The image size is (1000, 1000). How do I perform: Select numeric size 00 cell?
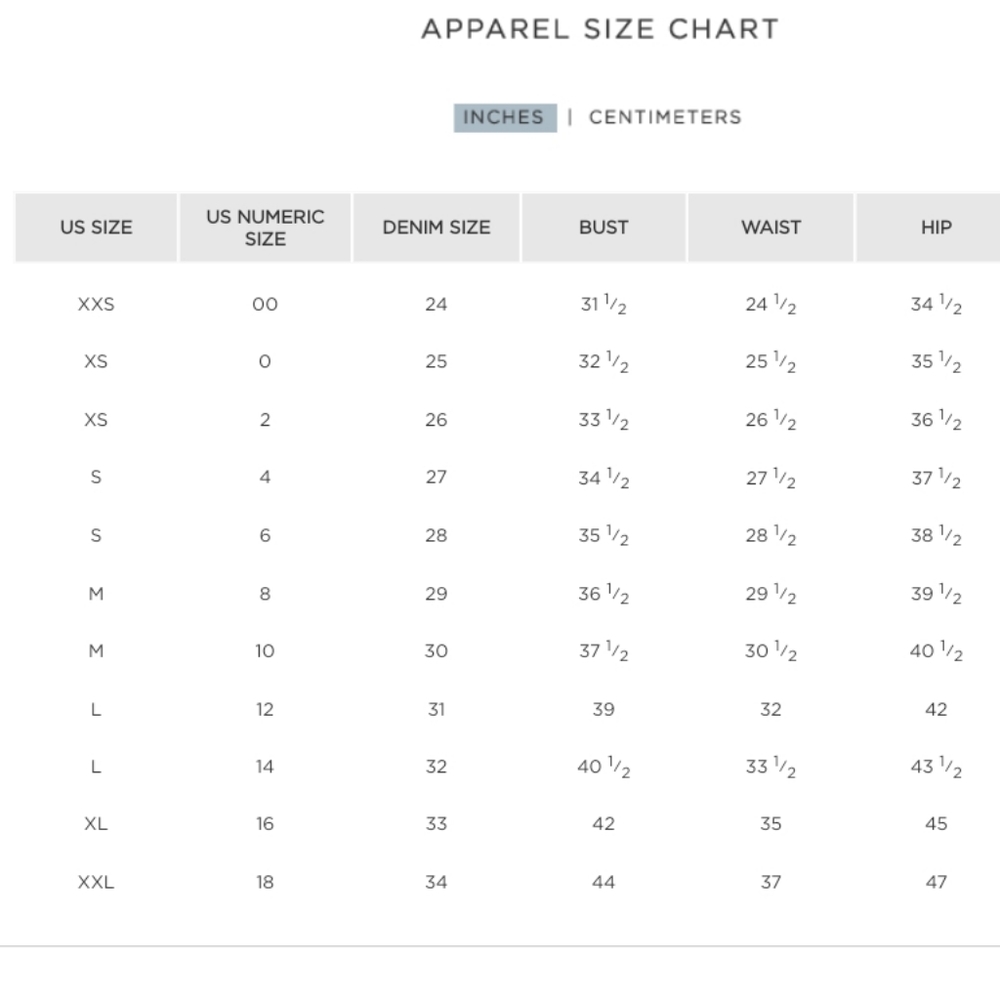(265, 304)
